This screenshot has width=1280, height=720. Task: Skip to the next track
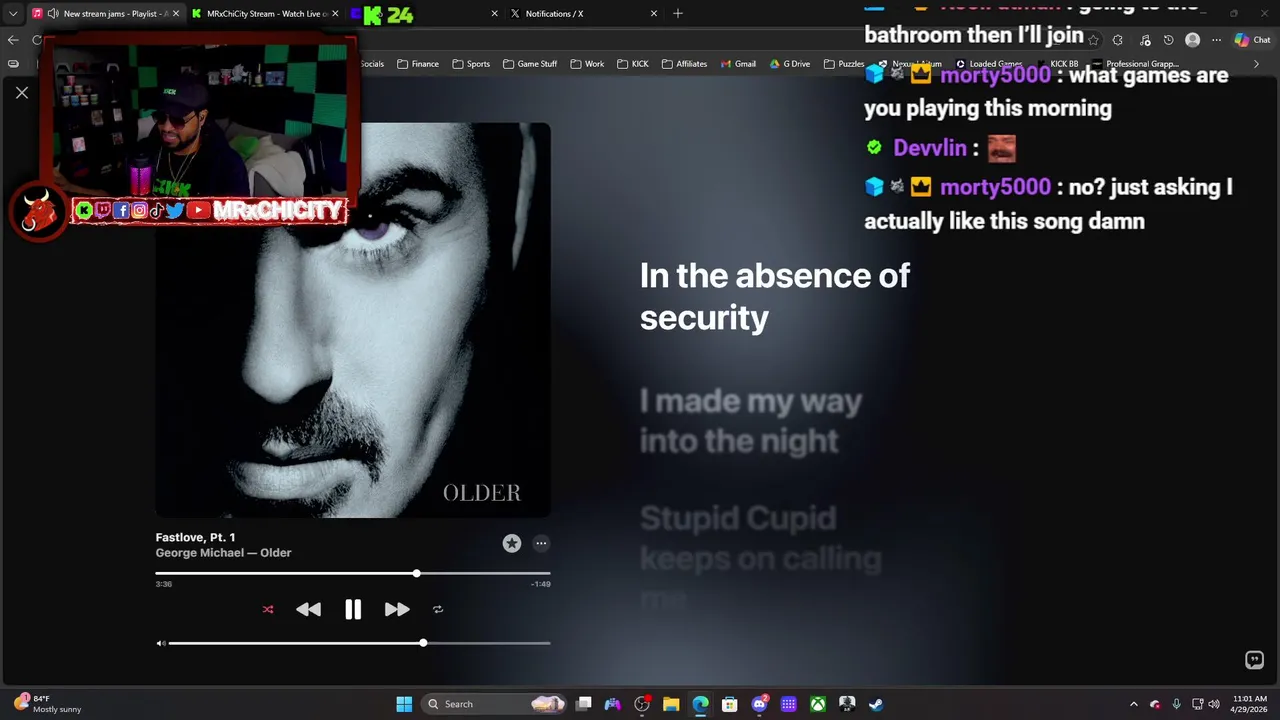(397, 609)
